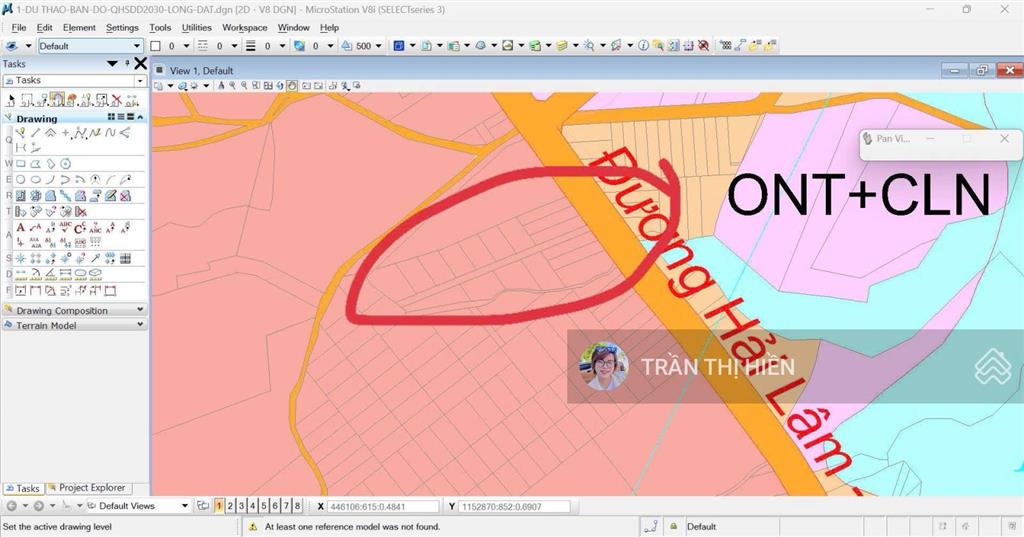Viewport: 1024px width, 537px height.
Task: Toggle view 2 window
Action: (x=230, y=506)
